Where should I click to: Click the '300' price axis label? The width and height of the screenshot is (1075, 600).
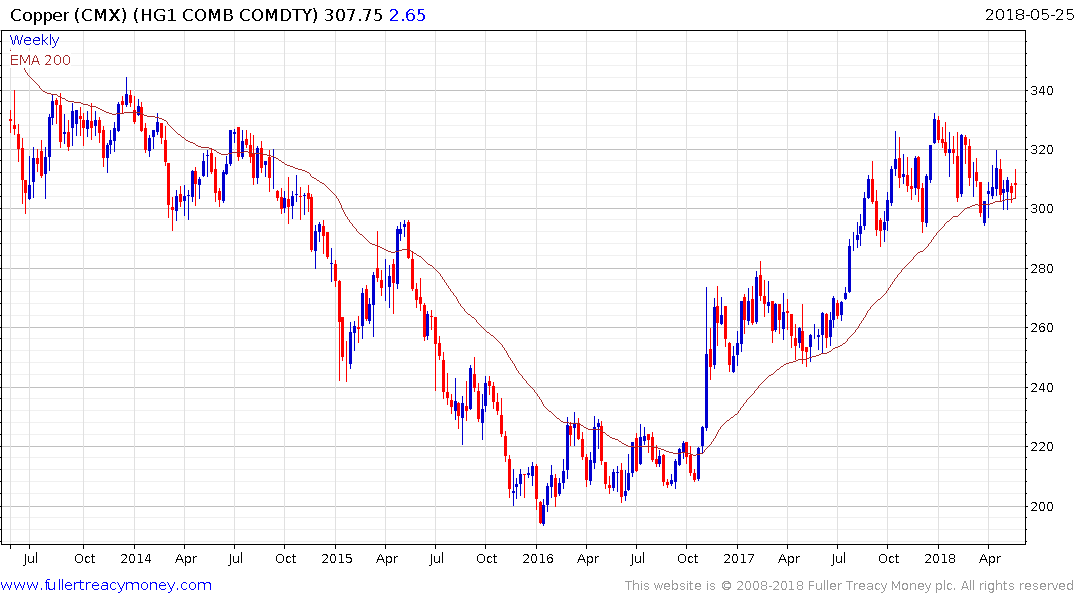click(x=1042, y=209)
